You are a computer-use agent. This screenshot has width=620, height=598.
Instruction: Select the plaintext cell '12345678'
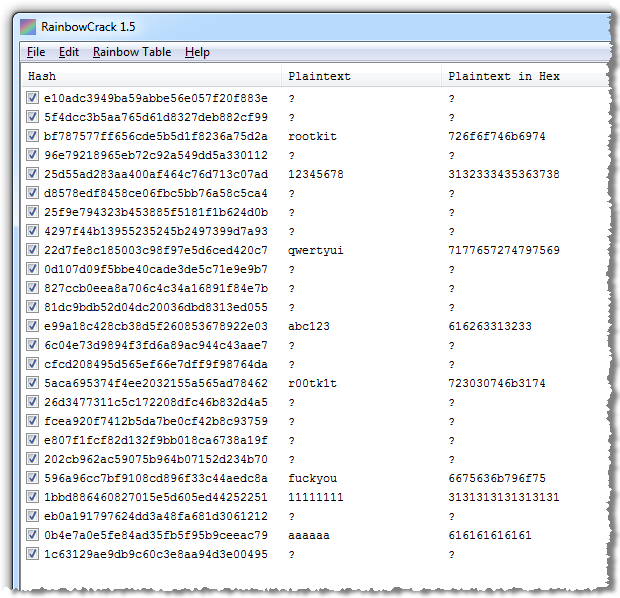coord(316,174)
